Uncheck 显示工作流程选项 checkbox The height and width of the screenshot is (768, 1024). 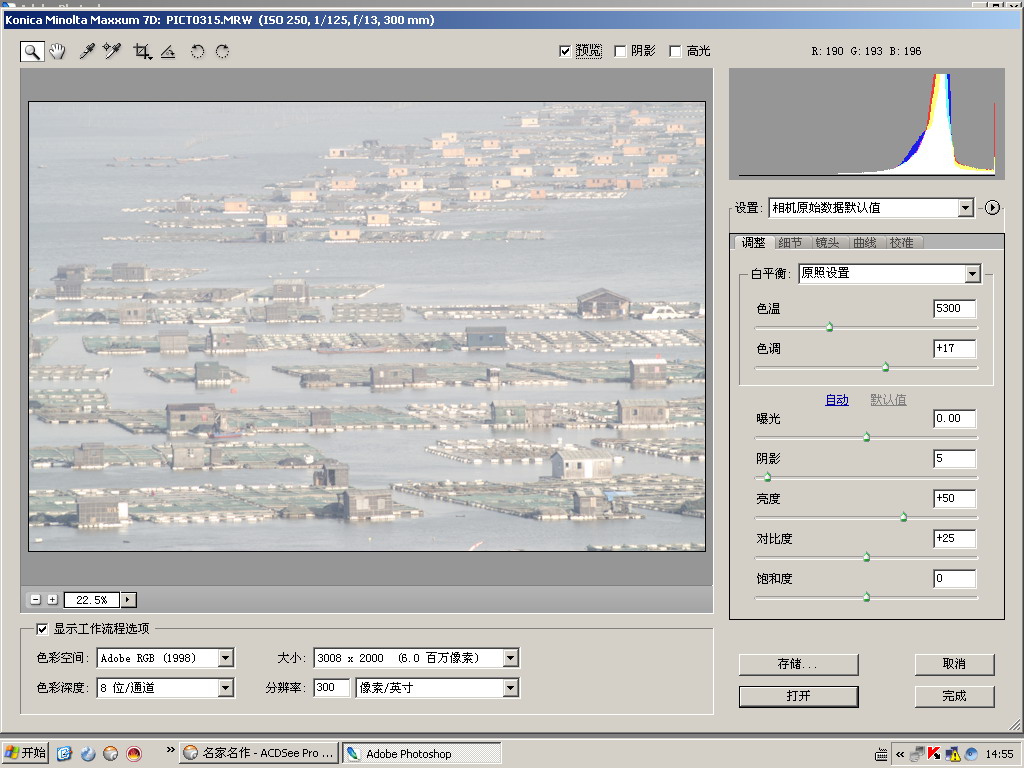pos(42,629)
